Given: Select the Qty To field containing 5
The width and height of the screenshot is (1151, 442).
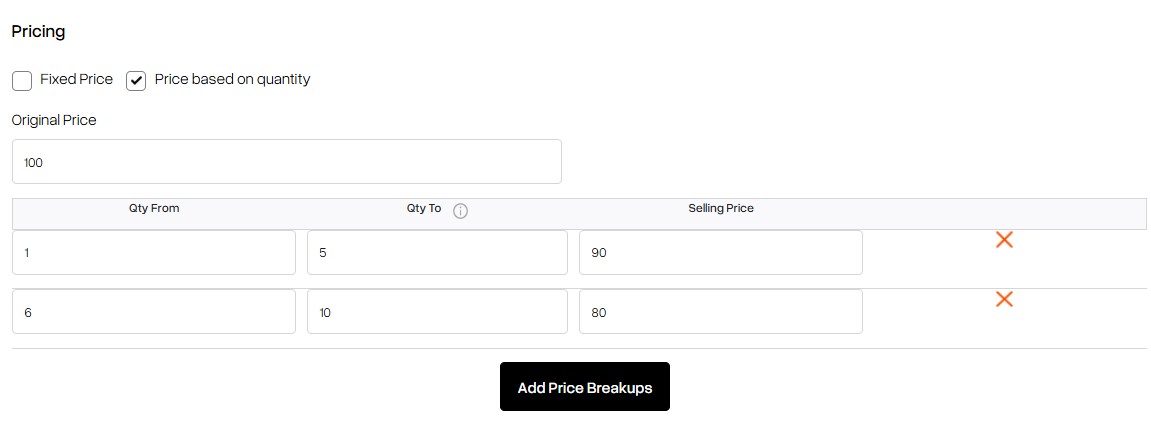Looking at the screenshot, I should [437, 253].
